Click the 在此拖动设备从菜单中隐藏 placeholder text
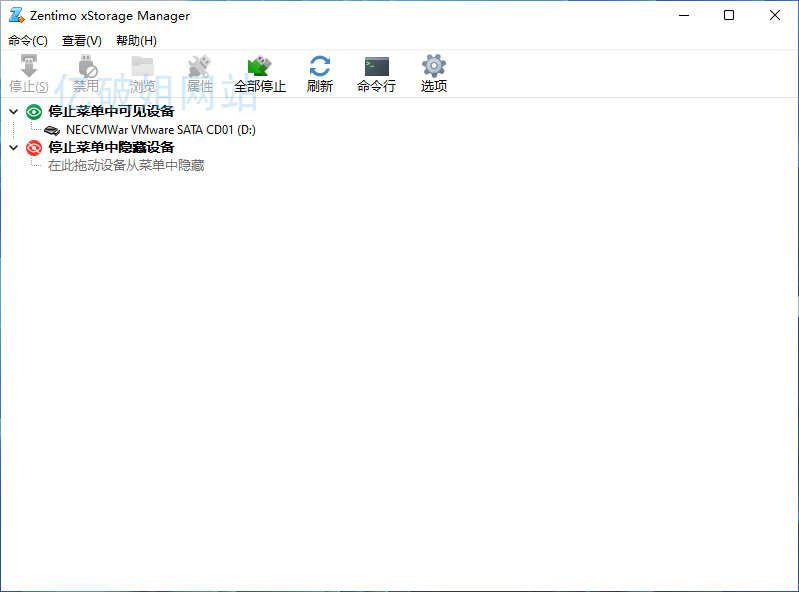799x592 pixels. pos(126,166)
